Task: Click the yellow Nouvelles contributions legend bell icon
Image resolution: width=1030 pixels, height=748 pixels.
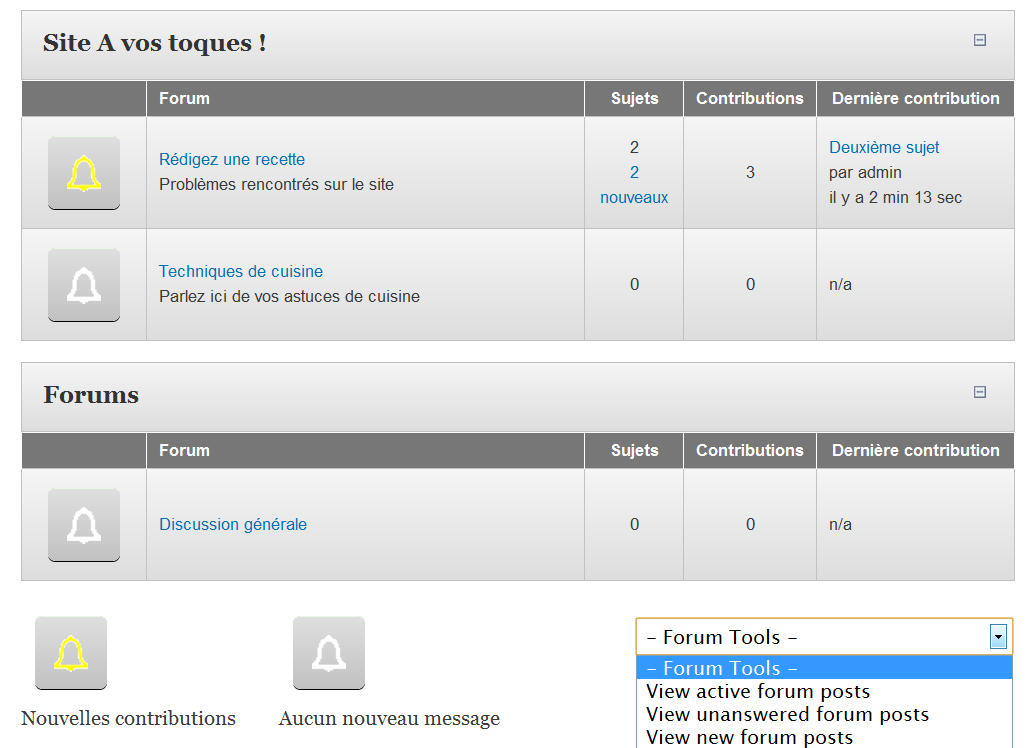Action: (x=71, y=653)
